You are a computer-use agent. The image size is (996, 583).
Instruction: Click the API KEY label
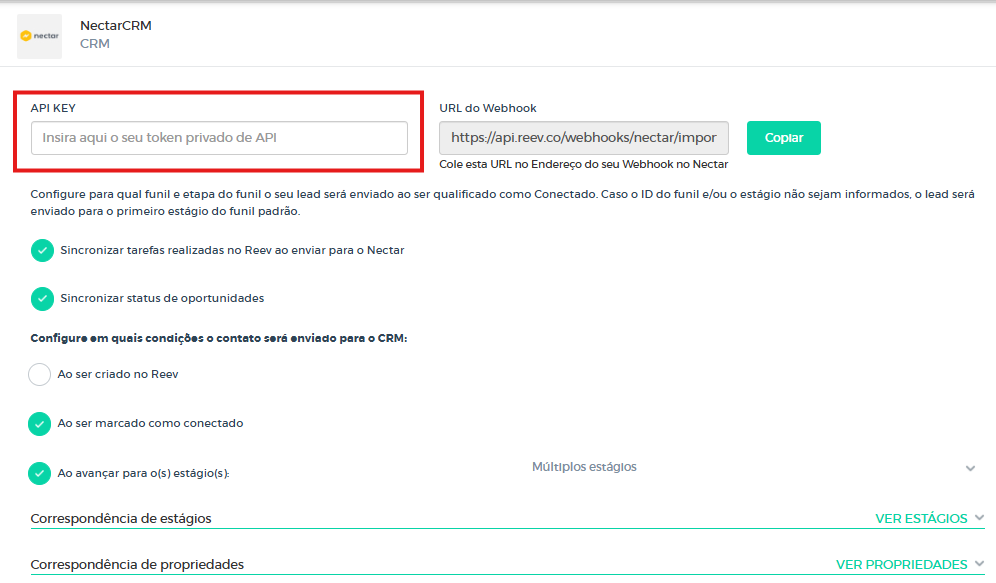[53, 108]
